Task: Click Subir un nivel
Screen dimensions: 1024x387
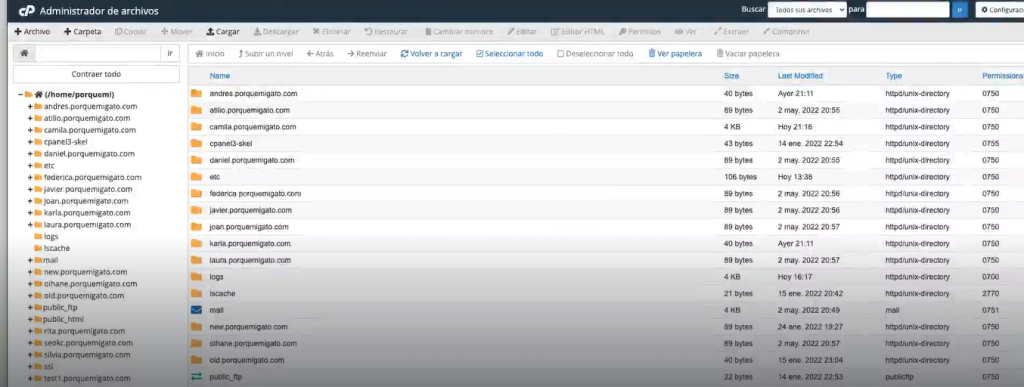Action: 265,54
